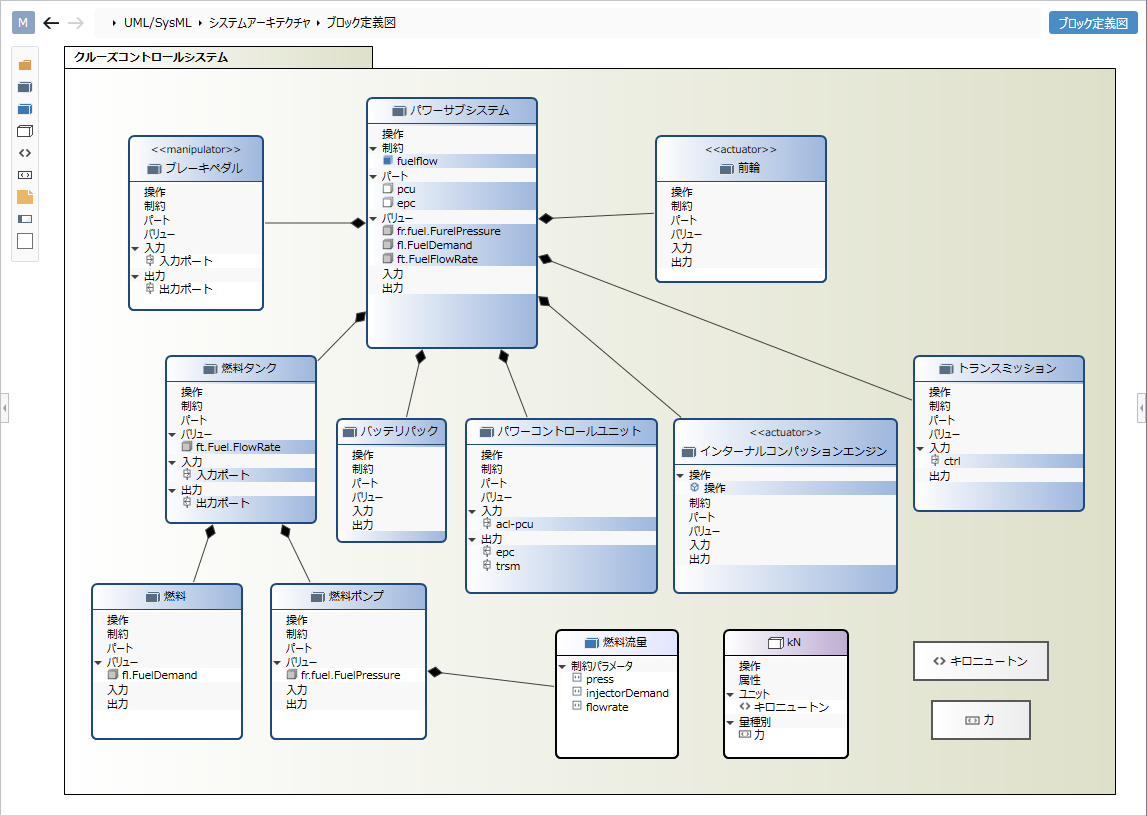This screenshot has width=1147, height=816.
Task: Collapse 出力 section in ブレーキペダル
Action: pyautogui.click(x=135, y=276)
